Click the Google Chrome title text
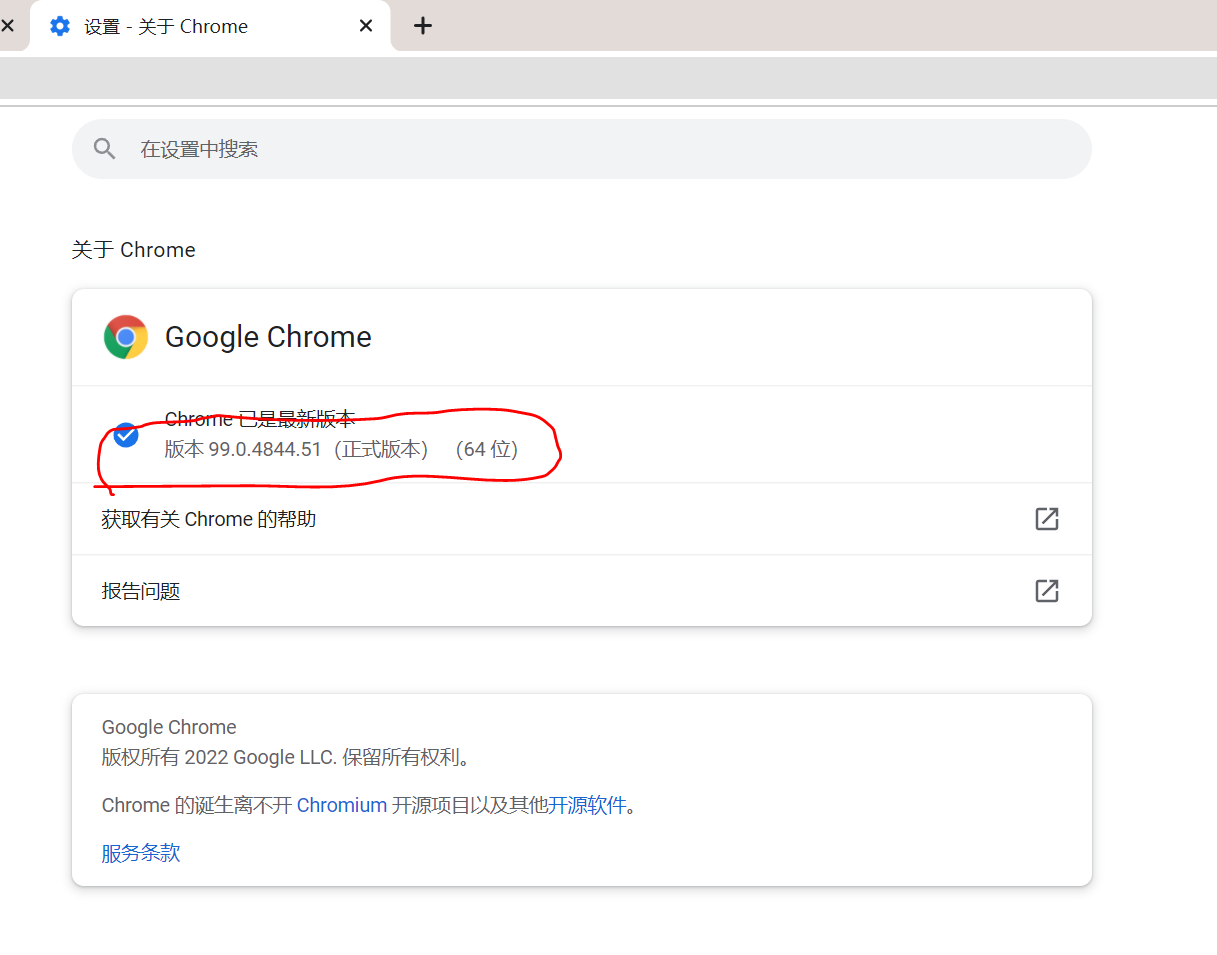Screen dimensions: 1217x955 pyautogui.click(x=268, y=337)
